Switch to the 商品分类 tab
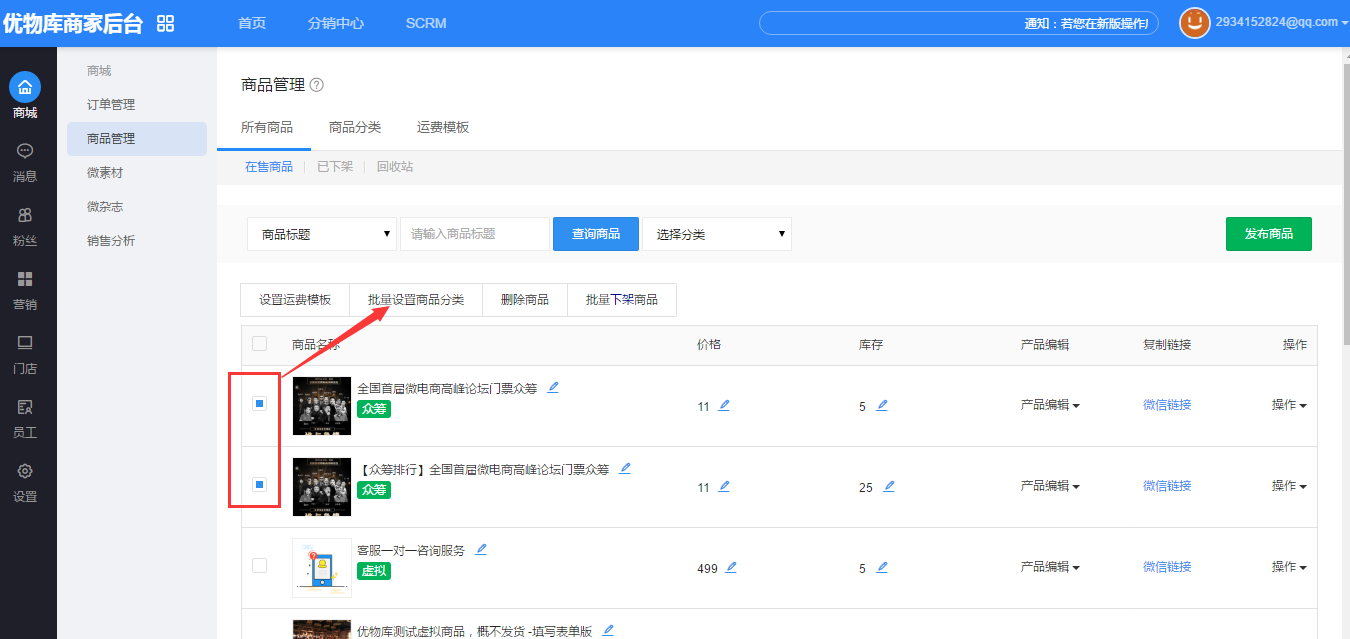This screenshot has height=639, width=1350. click(355, 127)
